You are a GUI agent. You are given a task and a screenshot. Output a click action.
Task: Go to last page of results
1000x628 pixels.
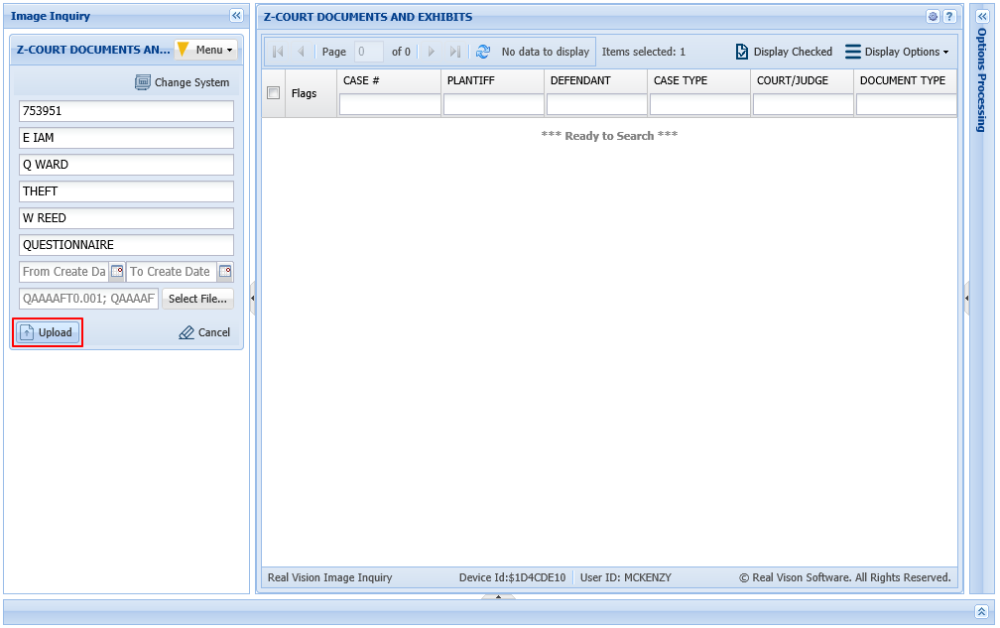click(455, 52)
